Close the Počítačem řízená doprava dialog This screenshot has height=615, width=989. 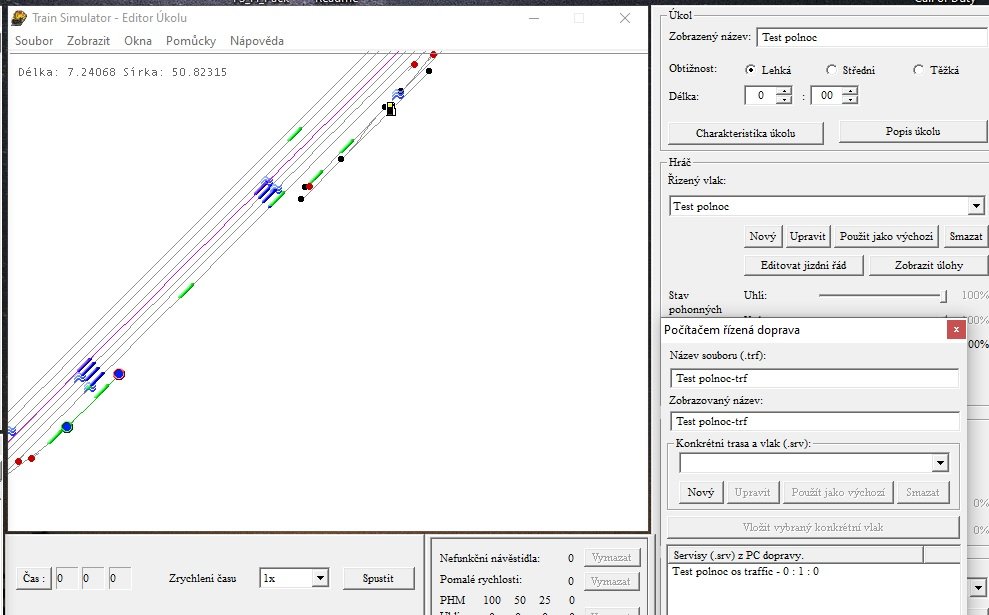click(956, 329)
